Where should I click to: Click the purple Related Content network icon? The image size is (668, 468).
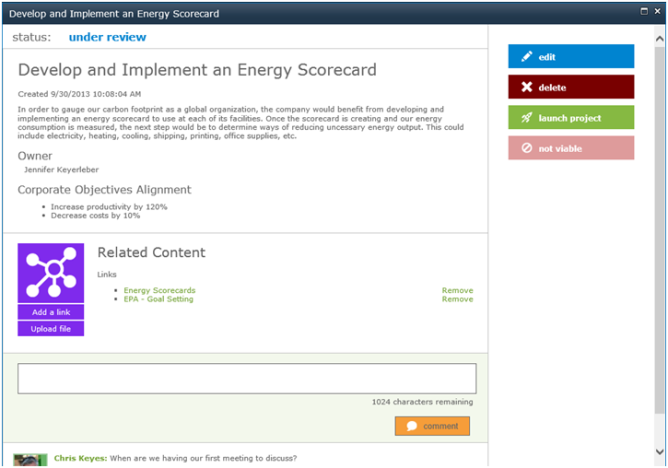(51, 273)
